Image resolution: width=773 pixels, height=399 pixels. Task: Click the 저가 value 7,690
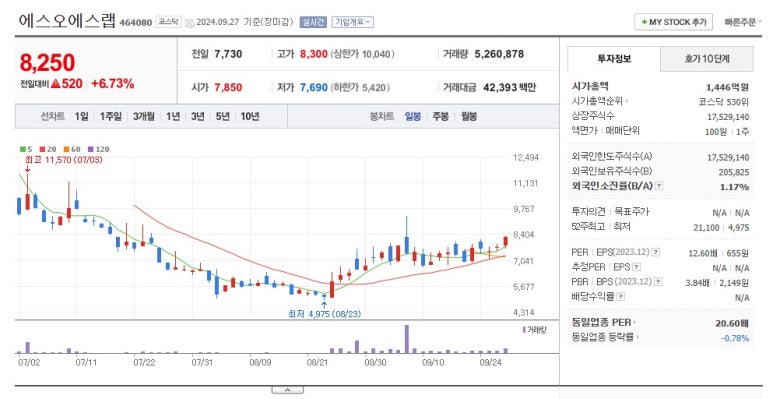pos(314,88)
